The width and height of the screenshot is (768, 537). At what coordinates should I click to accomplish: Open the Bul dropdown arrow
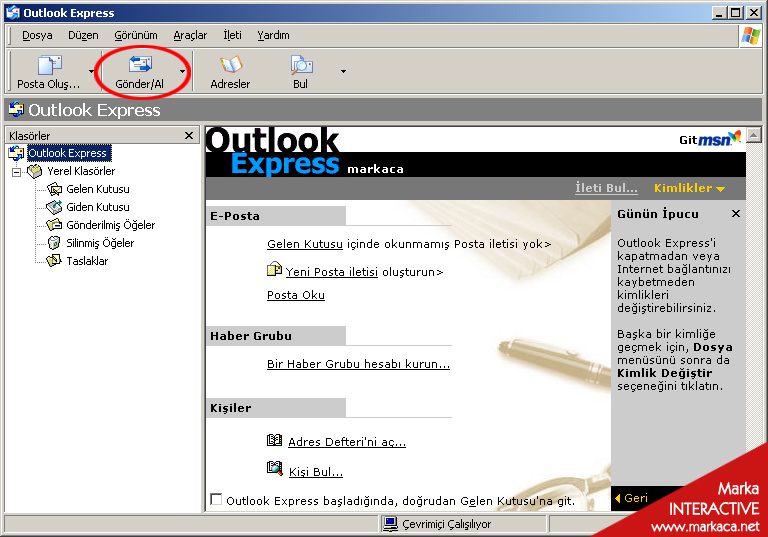pyautogui.click(x=343, y=72)
